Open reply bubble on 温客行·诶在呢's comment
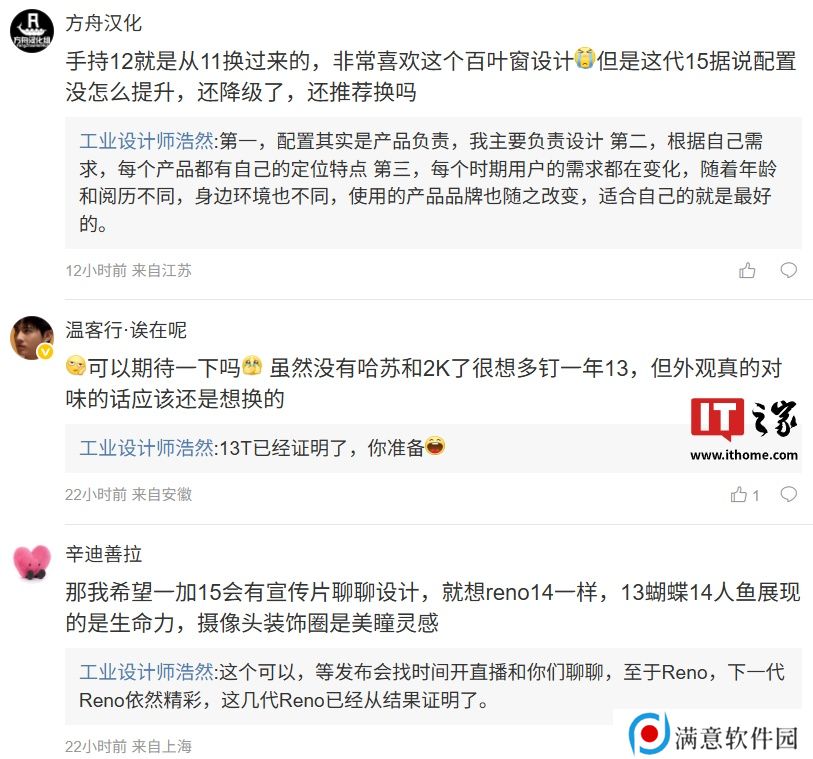Screen dimensions: 813x759 pyautogui.click(x=789, y=494)
